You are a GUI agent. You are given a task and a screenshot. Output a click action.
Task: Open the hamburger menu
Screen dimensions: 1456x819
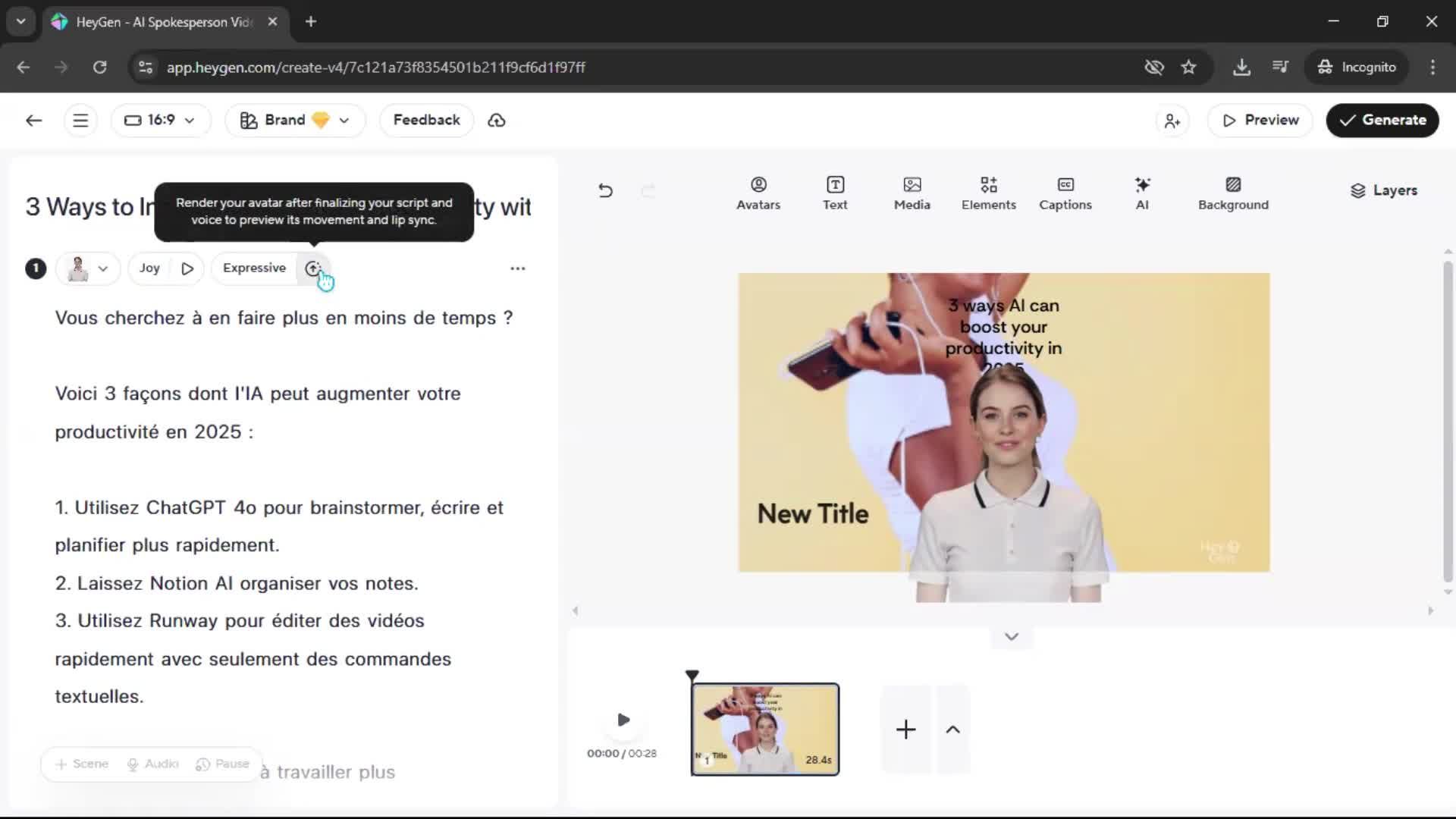pyautogui.click(x=80, y=121)
